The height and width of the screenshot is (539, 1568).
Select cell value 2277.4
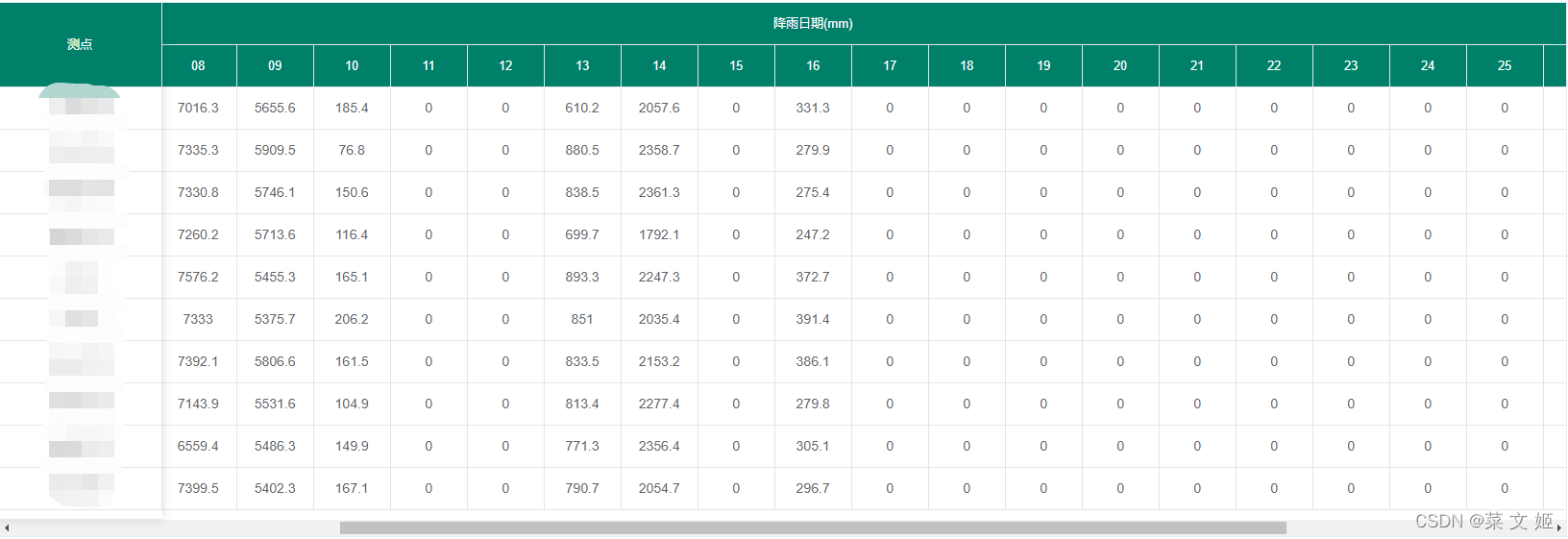[x=659, y=404]
